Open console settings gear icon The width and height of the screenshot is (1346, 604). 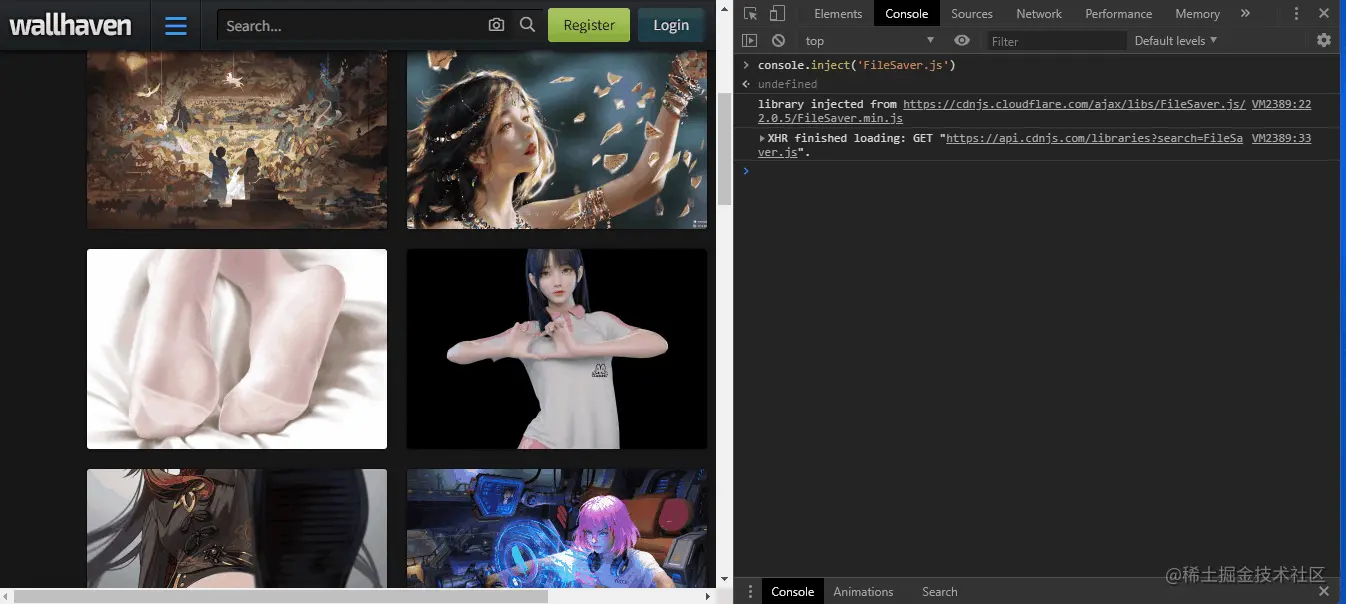tap(1324, 40)
